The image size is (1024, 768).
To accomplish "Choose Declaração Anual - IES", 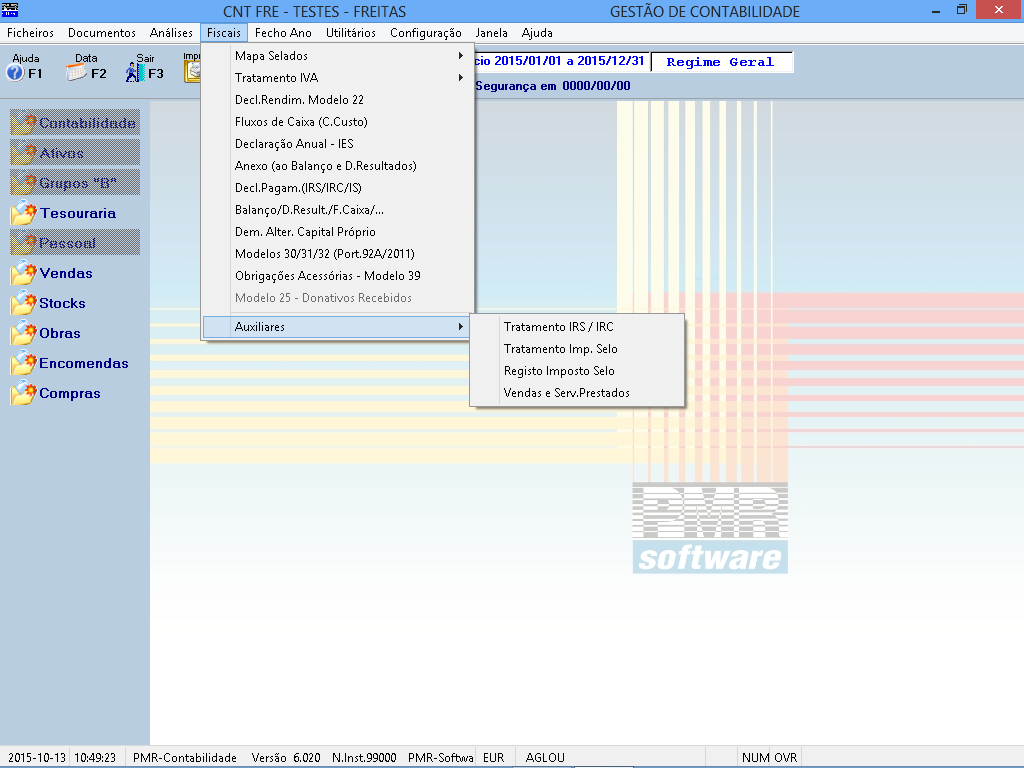I will pos(338,144).
